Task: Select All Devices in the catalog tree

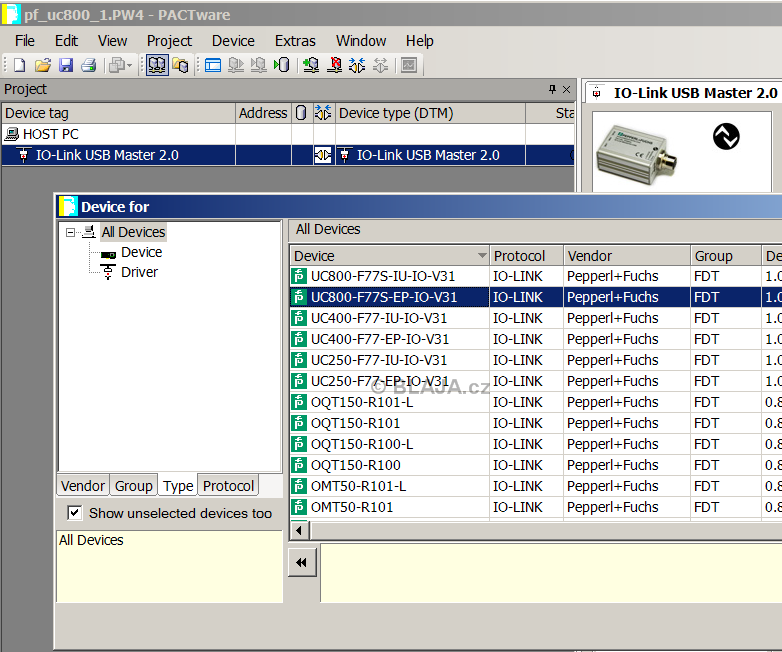Action: click(133, 232)
